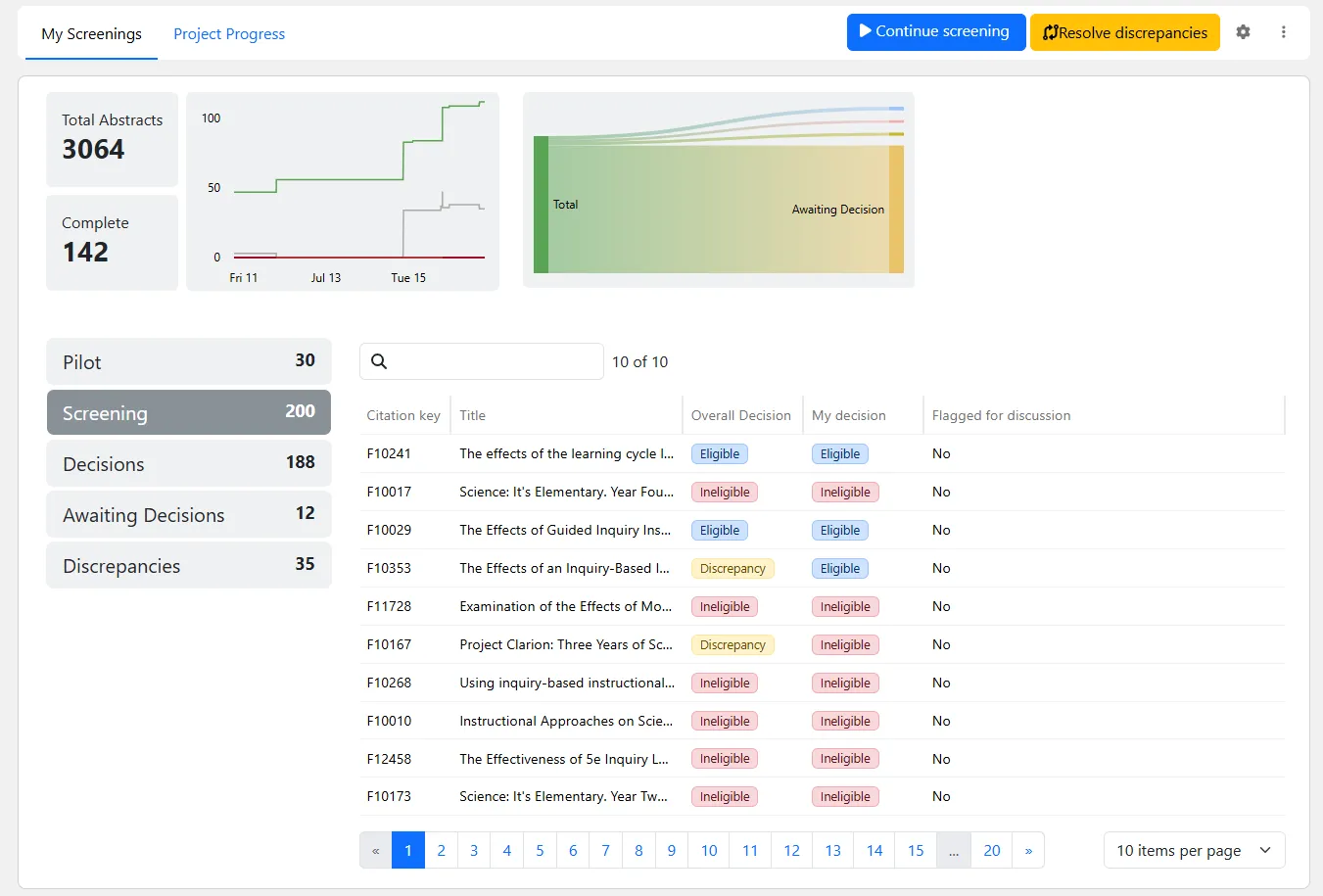Screen dimensions: 1323x896
Task: Click title 'The Effects of Guided Inquiry Ins...'
Action: pyautogui.click(x=565, y=530)
